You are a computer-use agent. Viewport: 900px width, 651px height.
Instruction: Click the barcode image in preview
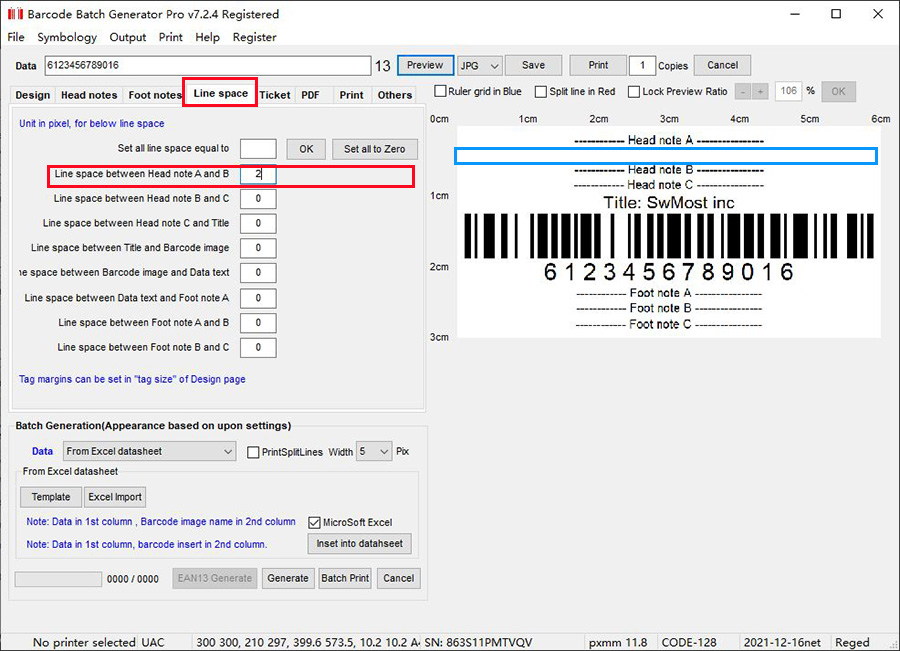[669, 236]
